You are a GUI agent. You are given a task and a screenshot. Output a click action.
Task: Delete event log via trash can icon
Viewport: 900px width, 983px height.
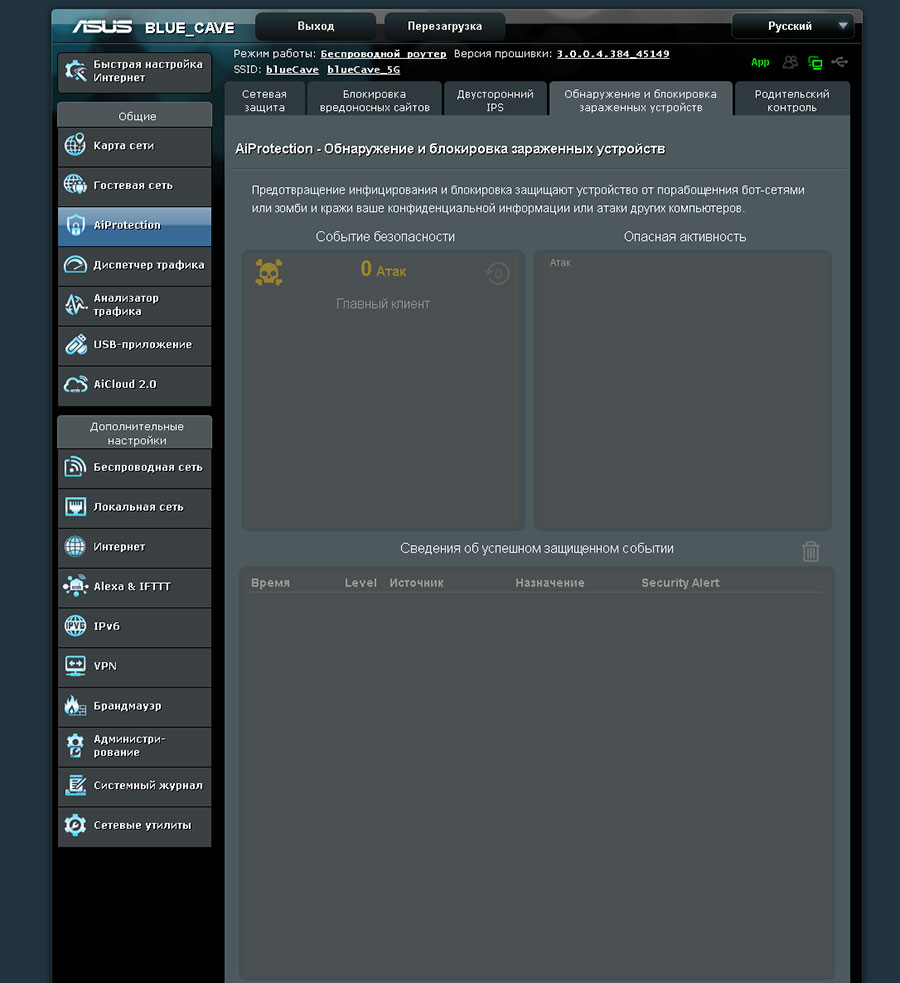click(x=810, y=552)
